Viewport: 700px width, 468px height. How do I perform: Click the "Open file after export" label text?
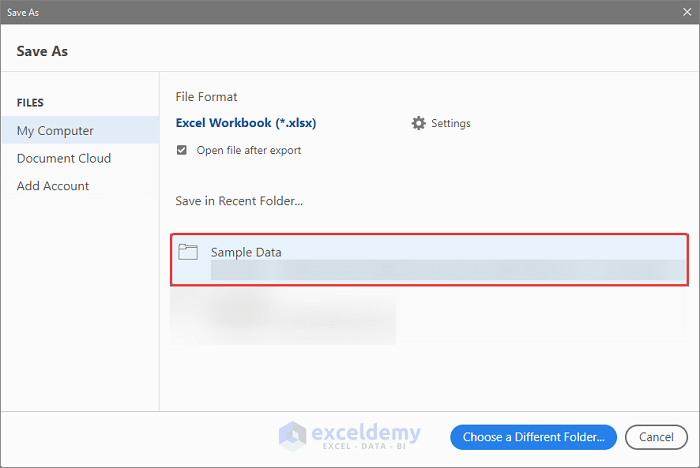coord(249,150)
